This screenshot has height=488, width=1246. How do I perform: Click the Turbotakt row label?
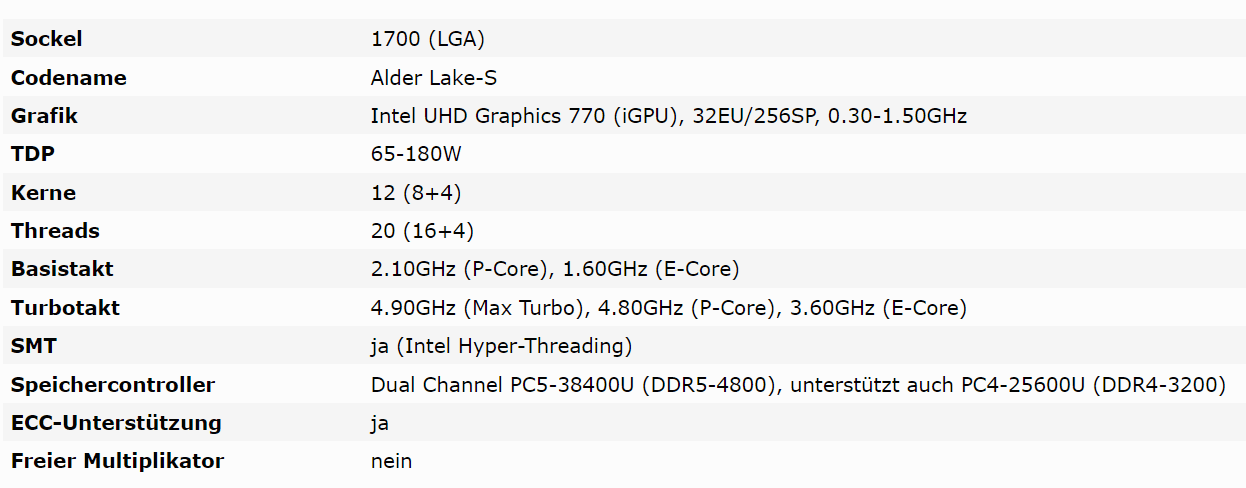[65, 308]
